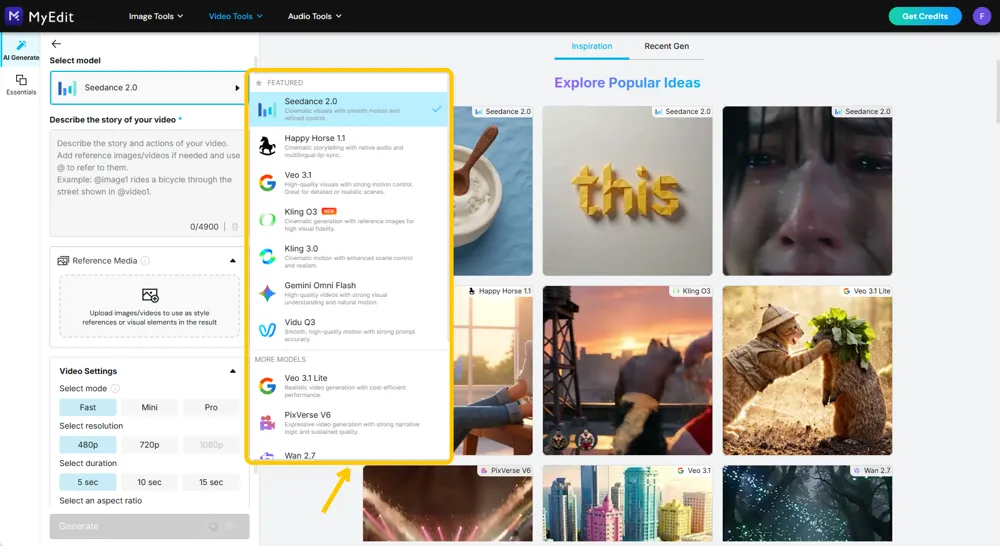This screenshot has height=546, width=1000.
Task: Go back using the left arrow
Action: coord(56,43)
